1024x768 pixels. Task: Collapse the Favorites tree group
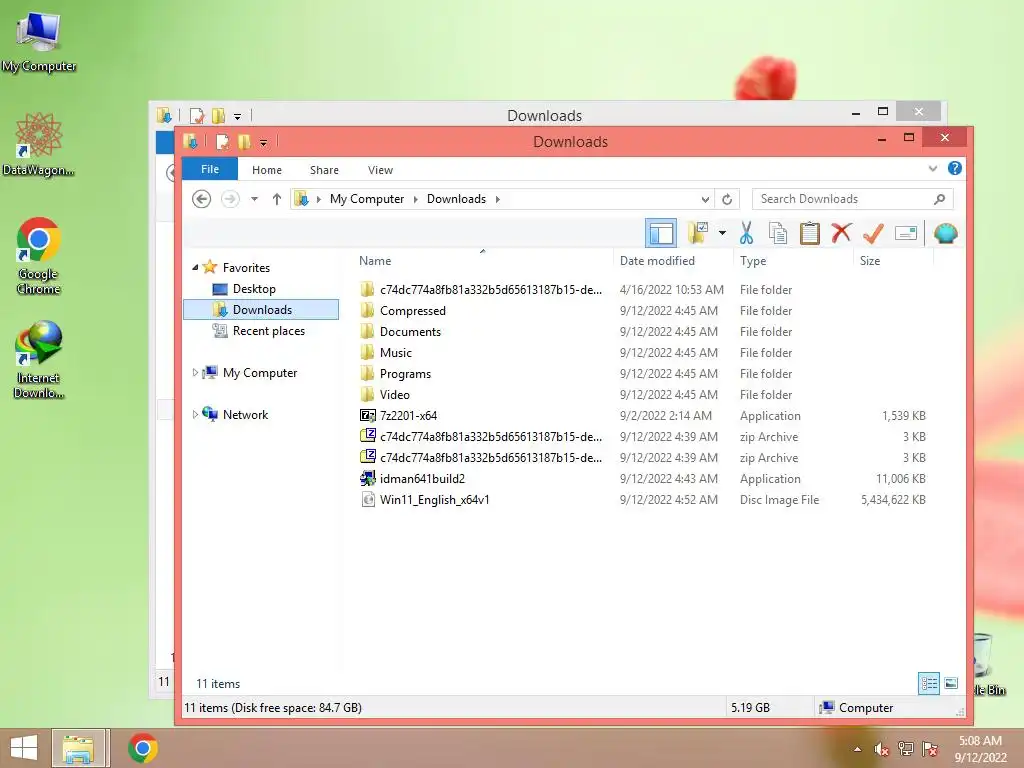pyautogui.click(x=195, y=267)
